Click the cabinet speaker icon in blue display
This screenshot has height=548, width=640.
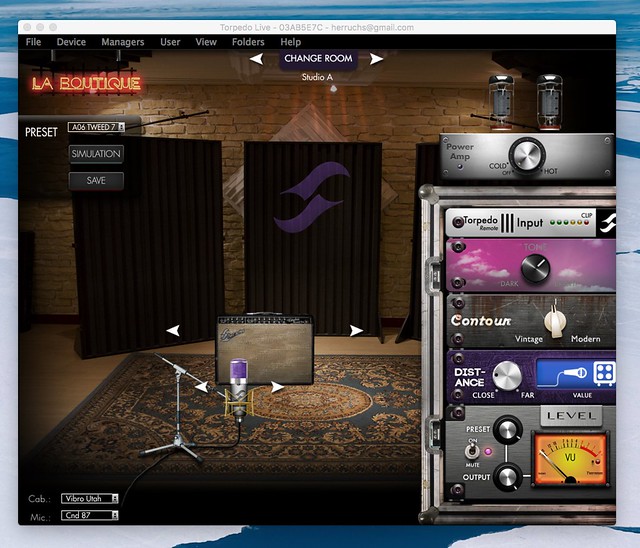point(604,373)
